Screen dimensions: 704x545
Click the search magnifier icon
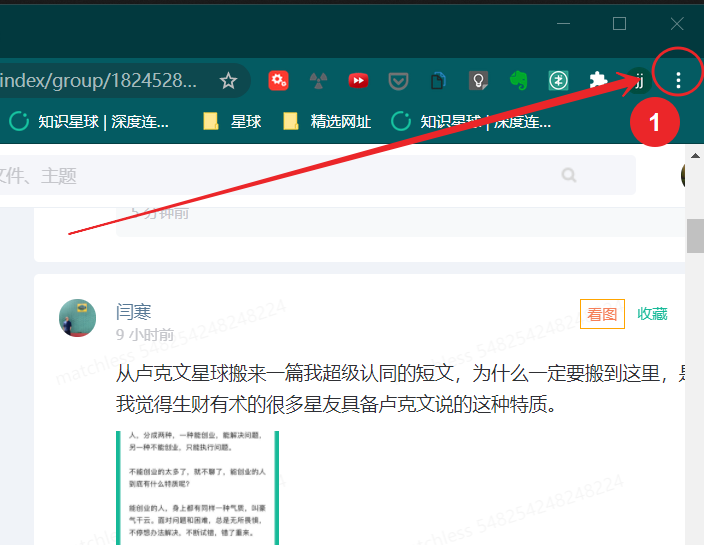(x=569, y=175)
